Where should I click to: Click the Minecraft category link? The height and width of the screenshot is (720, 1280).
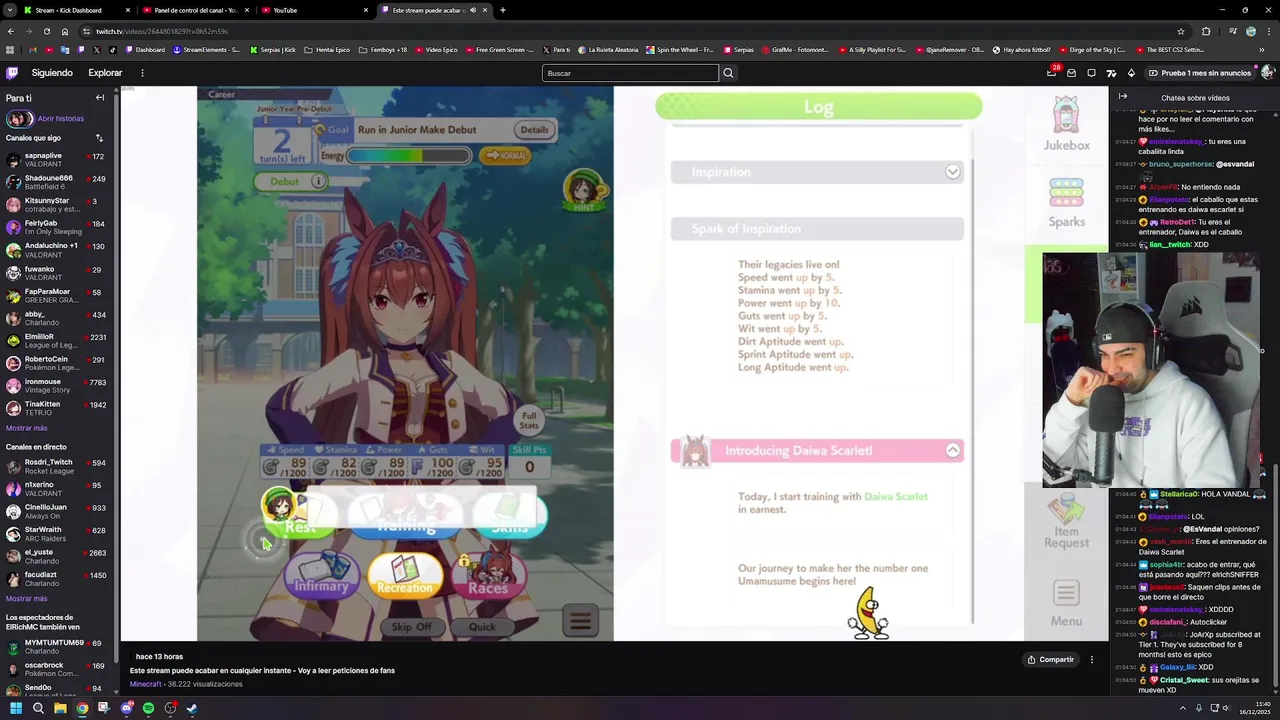(145, 684)
